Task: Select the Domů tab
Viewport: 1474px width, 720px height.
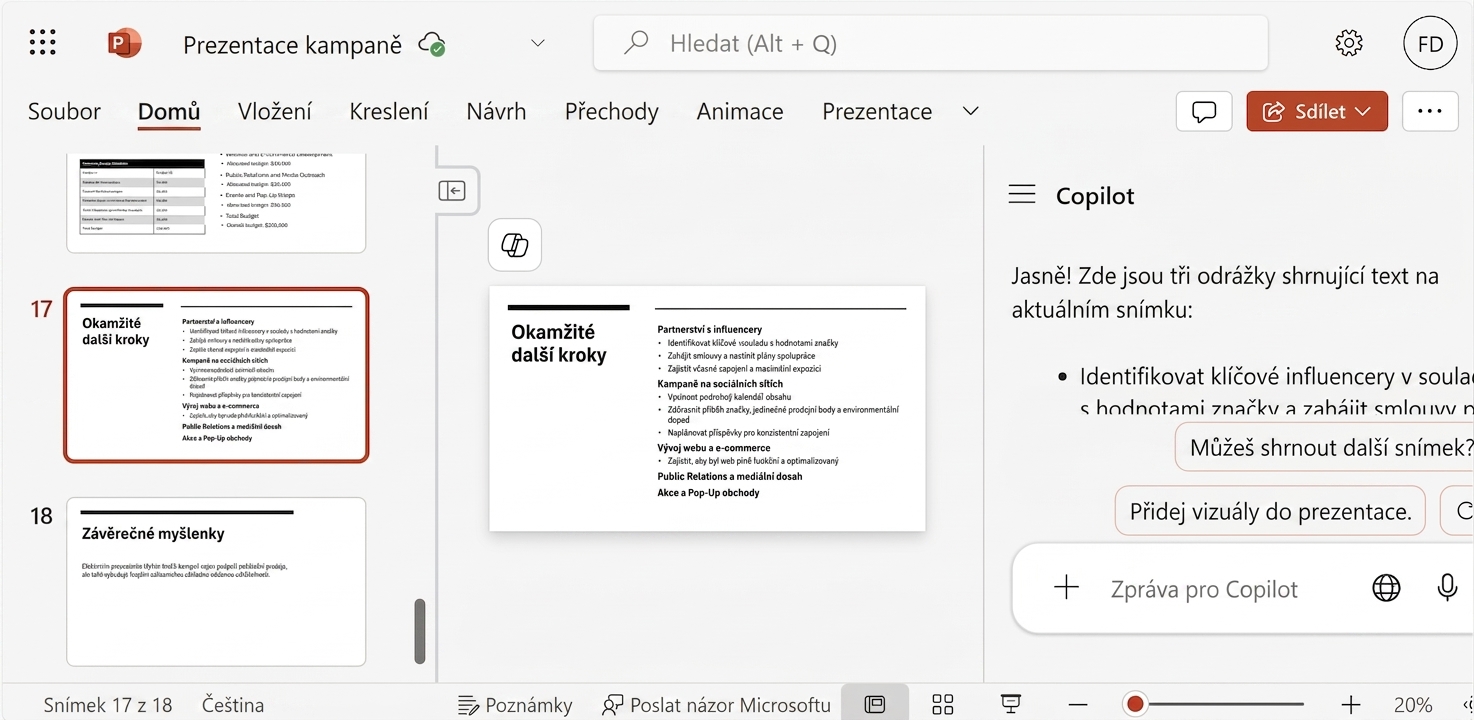Action: coord(169,112)
